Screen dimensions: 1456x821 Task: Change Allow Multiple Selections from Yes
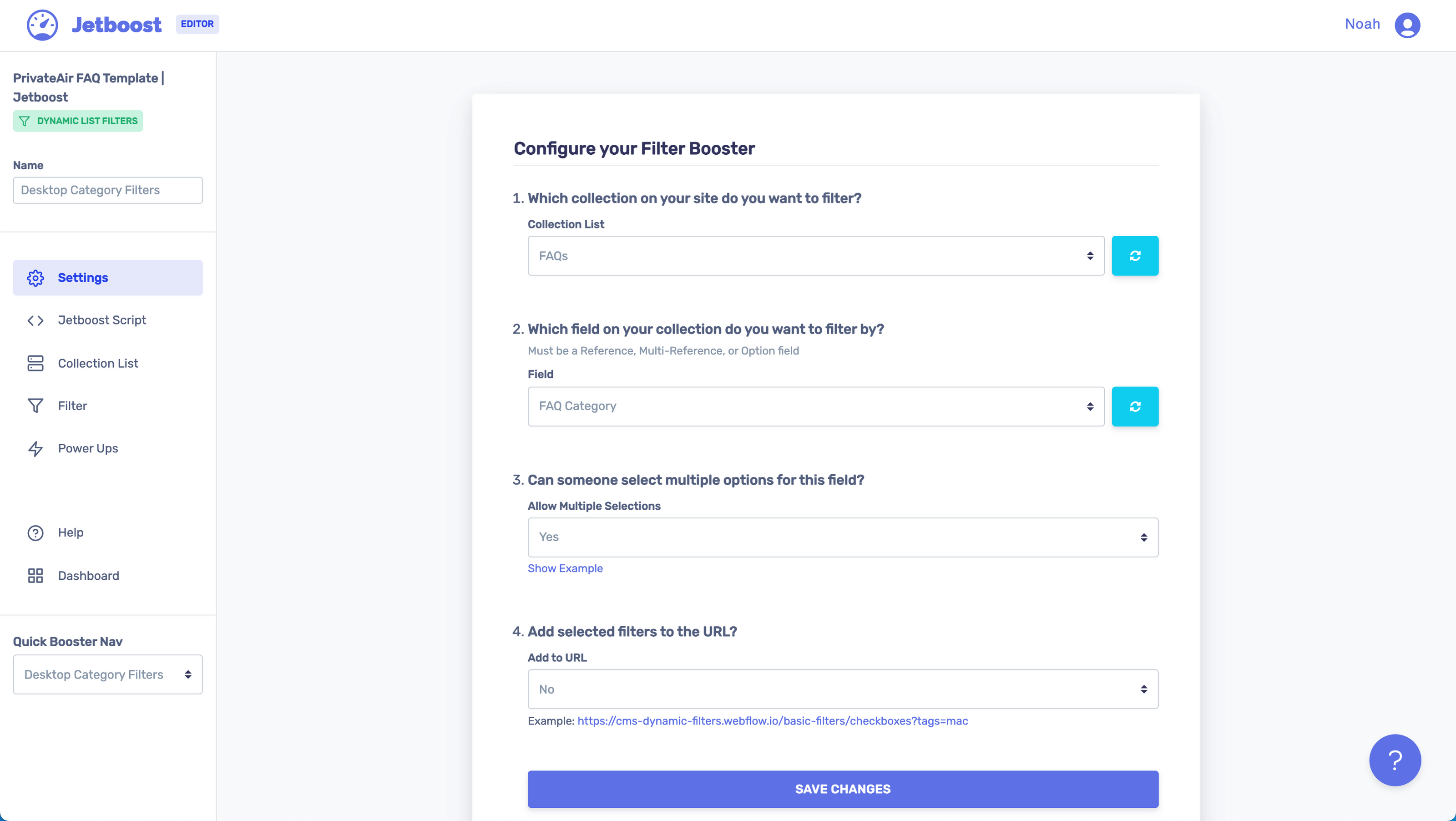click(842, 537)
